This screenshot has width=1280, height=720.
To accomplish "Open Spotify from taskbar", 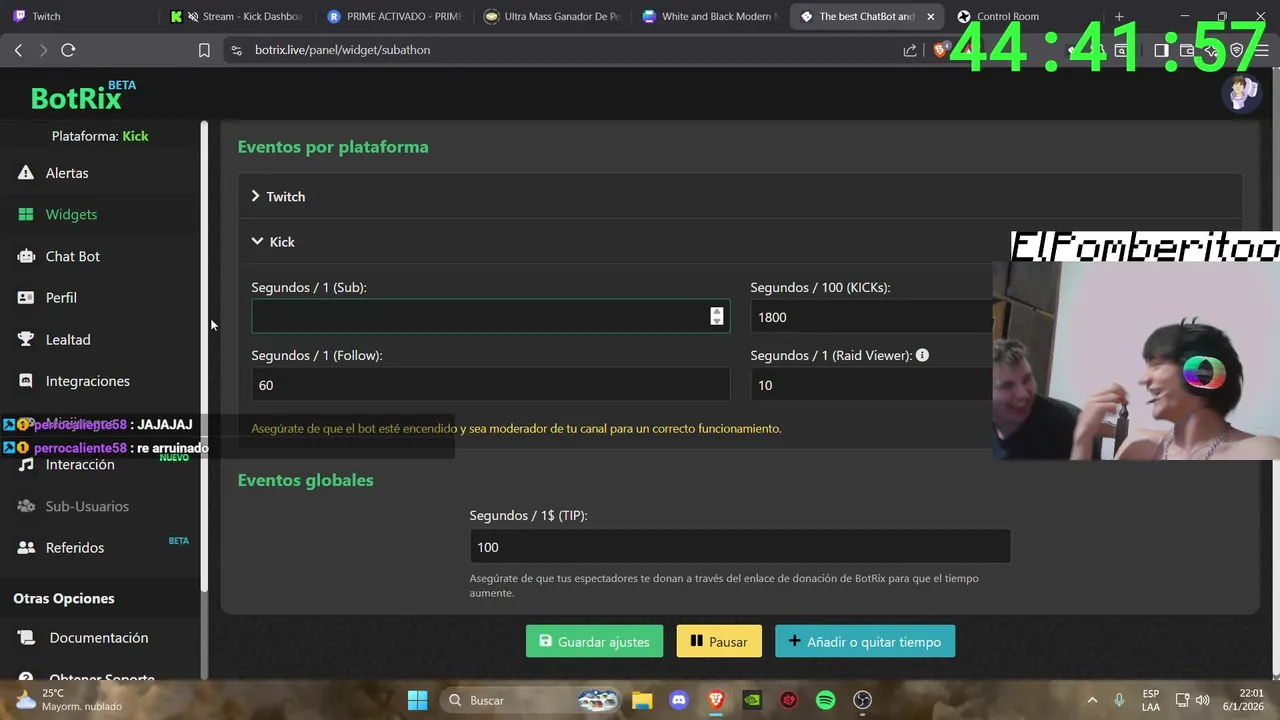I will coord(826,700).
